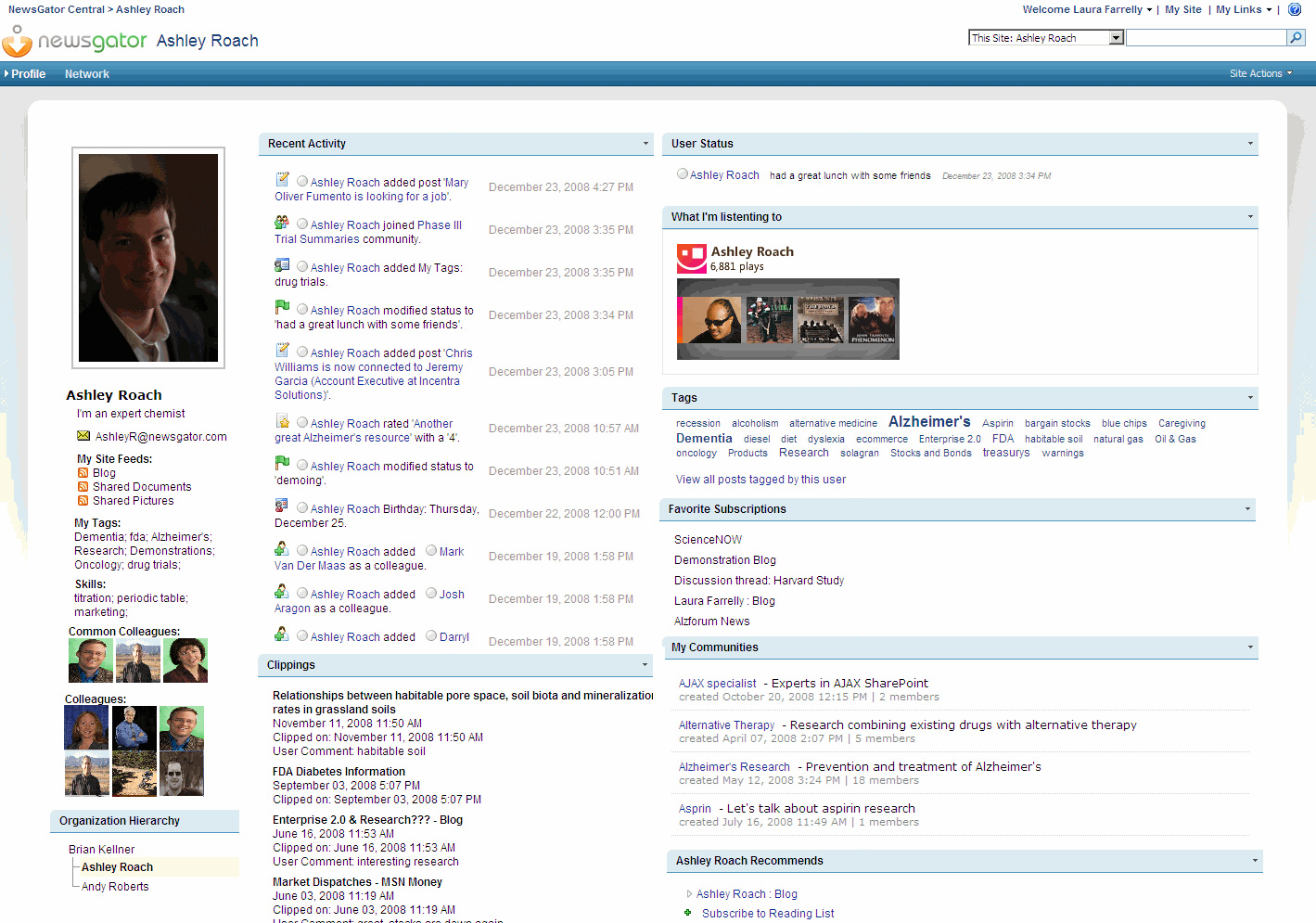Click inside the site search text field
The height and width of the screenshot is (923, 1316).
click(1206, 38)
